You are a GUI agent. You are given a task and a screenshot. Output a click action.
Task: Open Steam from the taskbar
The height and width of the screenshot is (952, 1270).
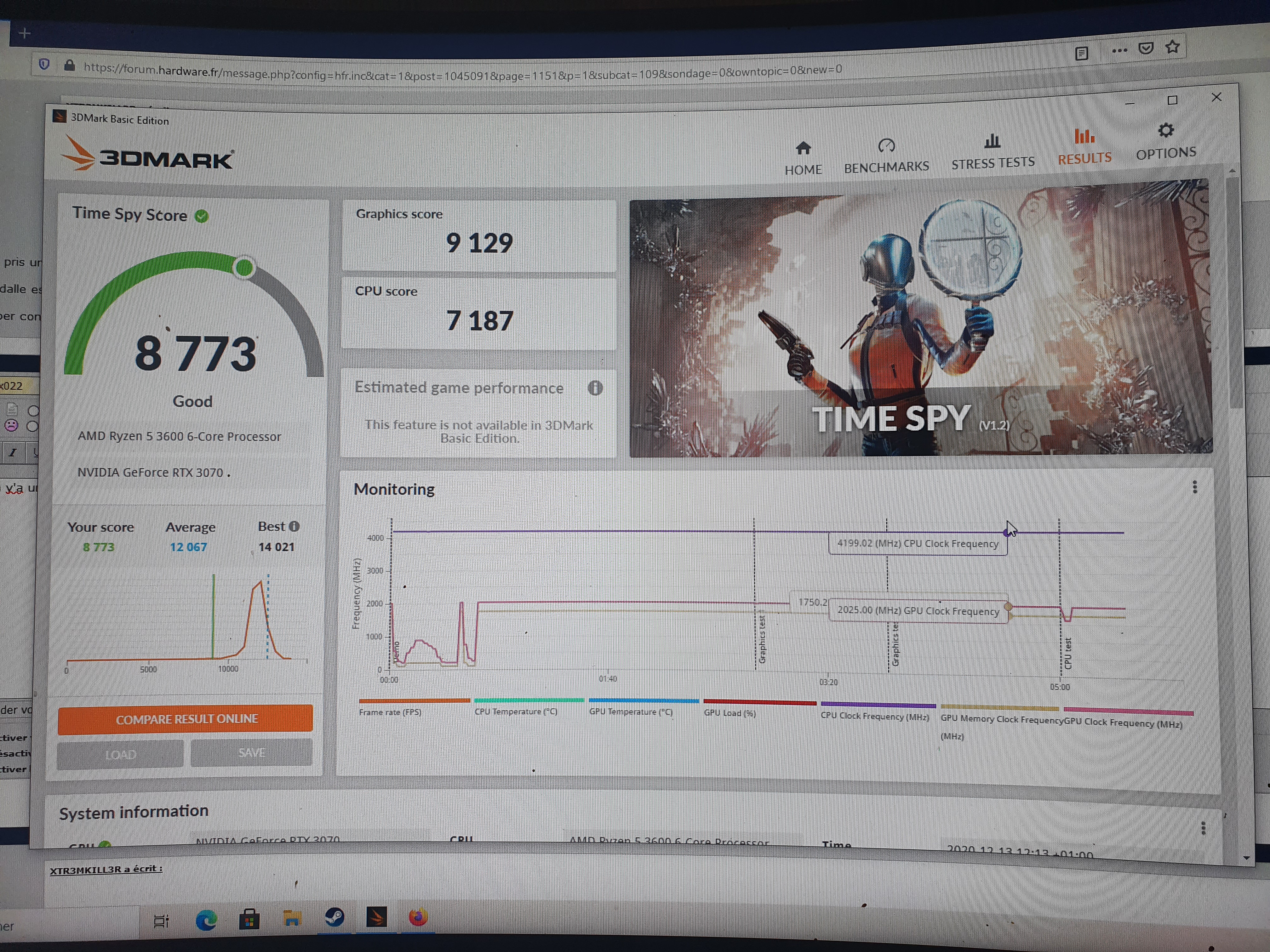click(x=334, y=917)
